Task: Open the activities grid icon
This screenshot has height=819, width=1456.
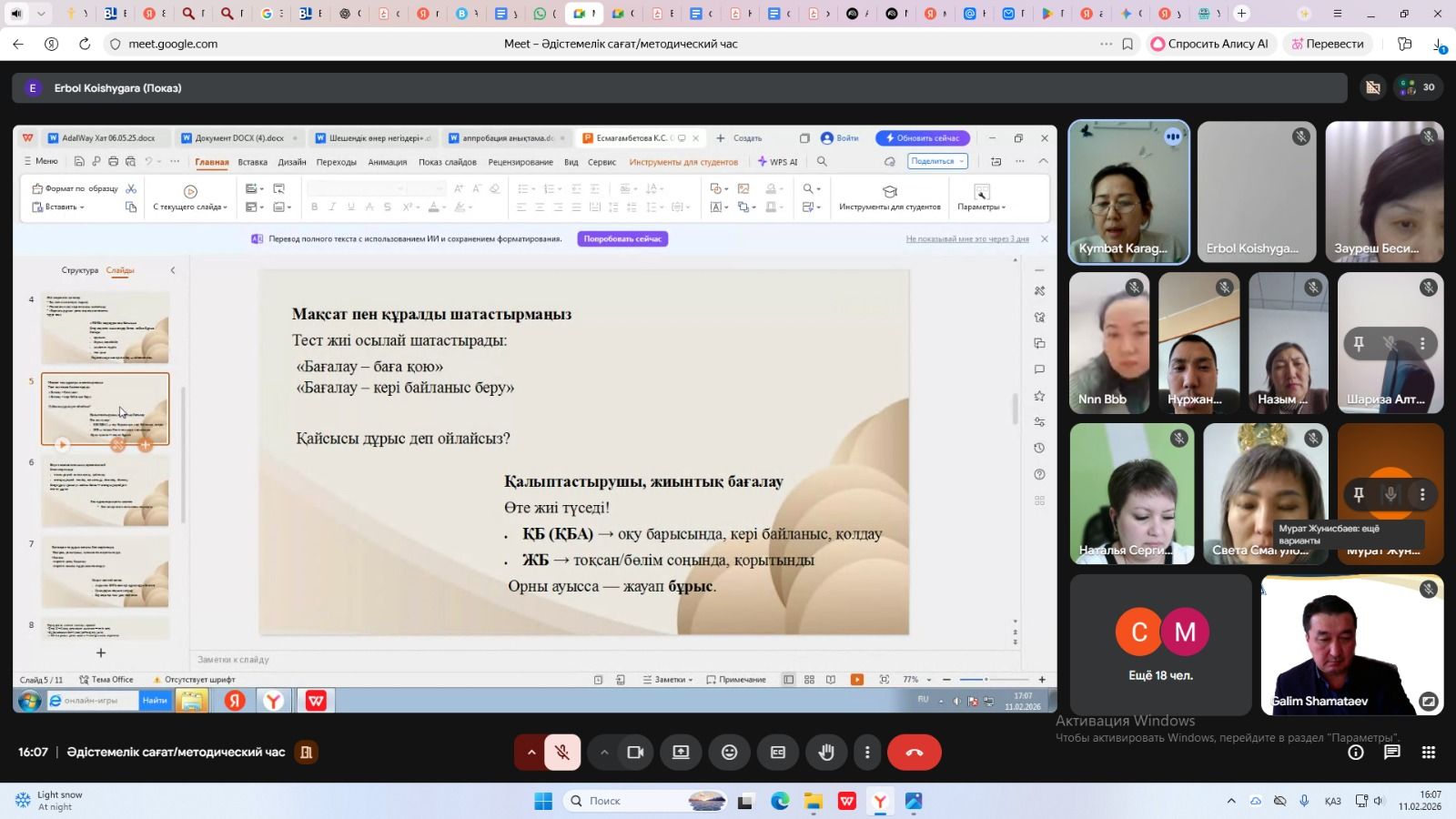Action: 1429,753
